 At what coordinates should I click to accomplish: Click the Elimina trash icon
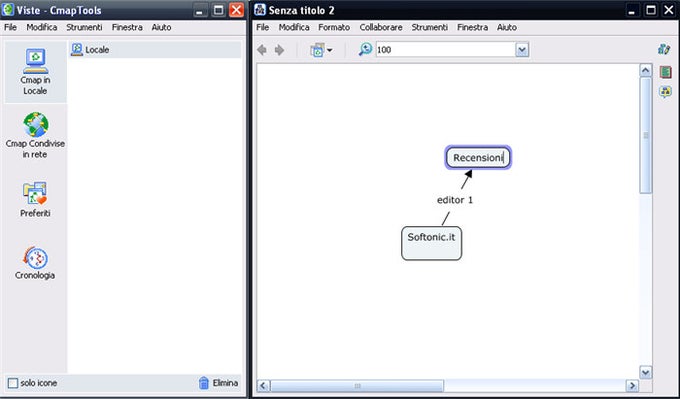[x=203, y=383]
